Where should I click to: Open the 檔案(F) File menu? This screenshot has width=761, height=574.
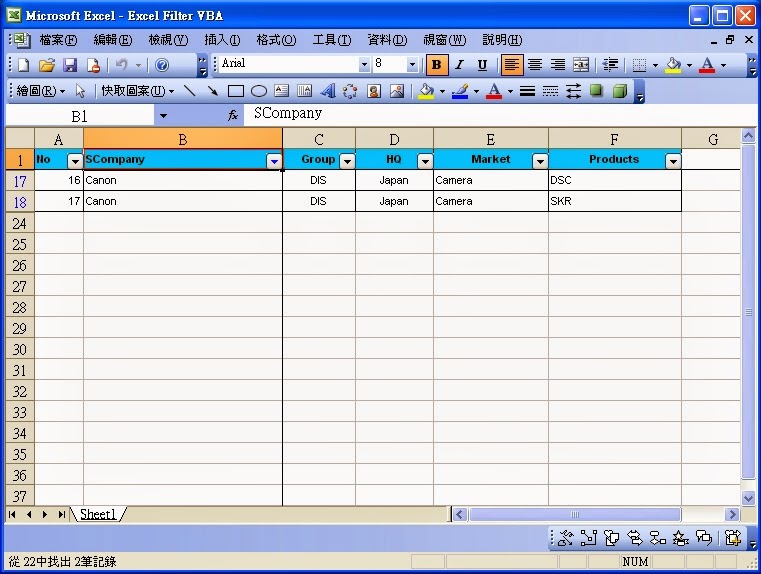pyautogui.click(x=58, y=40)
